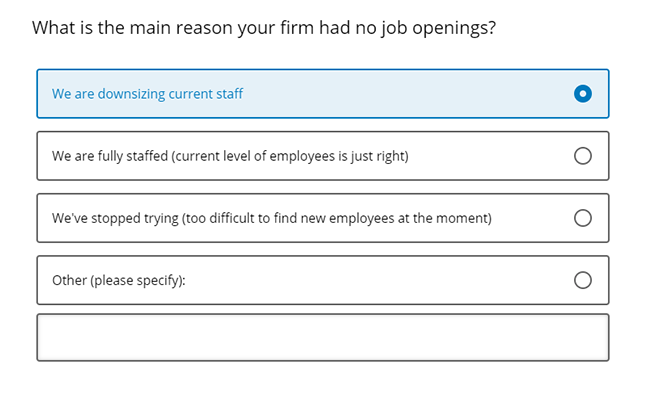Click the word 'downsizing' in the selected option
650x398 pixels.
[x=131, y=94]
